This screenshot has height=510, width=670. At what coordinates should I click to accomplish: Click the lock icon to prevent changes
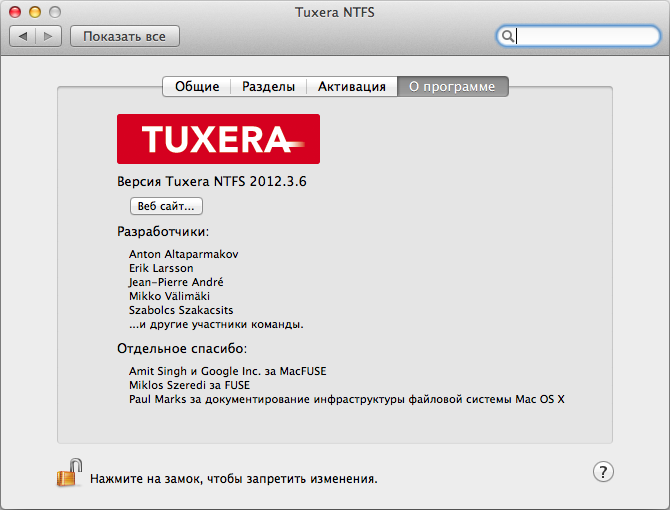69,473
